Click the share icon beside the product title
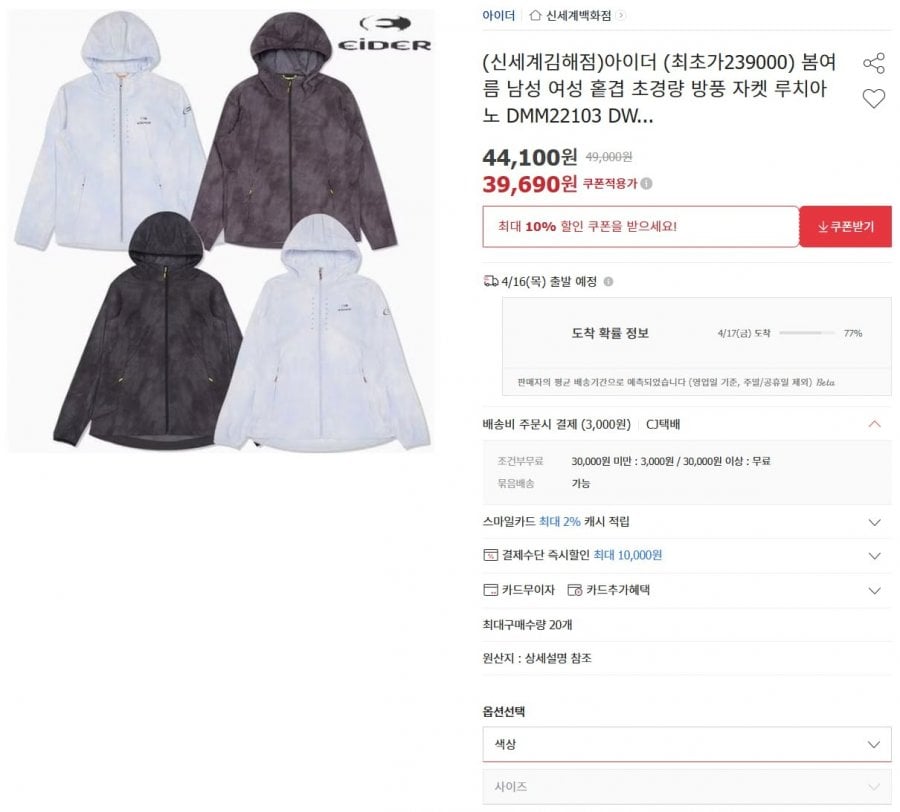This screenshot has width=900, height=812. [x=874, y=63]
